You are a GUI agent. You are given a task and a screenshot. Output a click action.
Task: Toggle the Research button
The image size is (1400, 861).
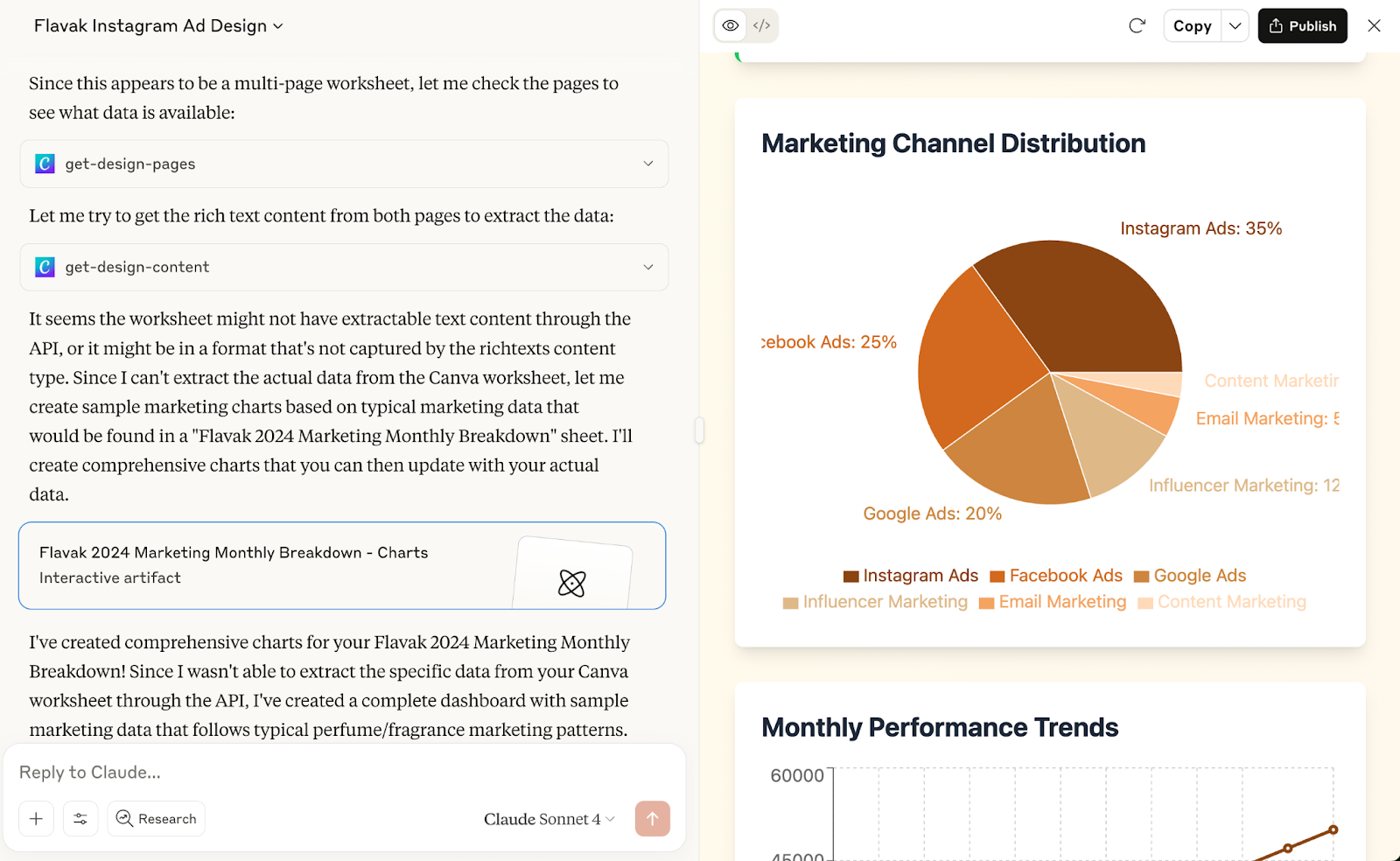(x=157, y=819)
